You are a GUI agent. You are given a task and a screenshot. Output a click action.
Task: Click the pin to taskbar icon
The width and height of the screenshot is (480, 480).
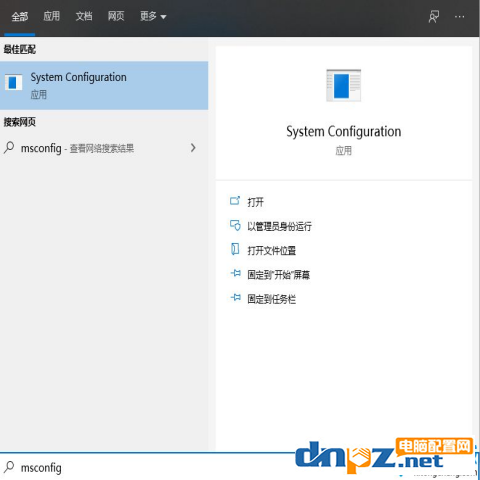click(x=235, y=298)
